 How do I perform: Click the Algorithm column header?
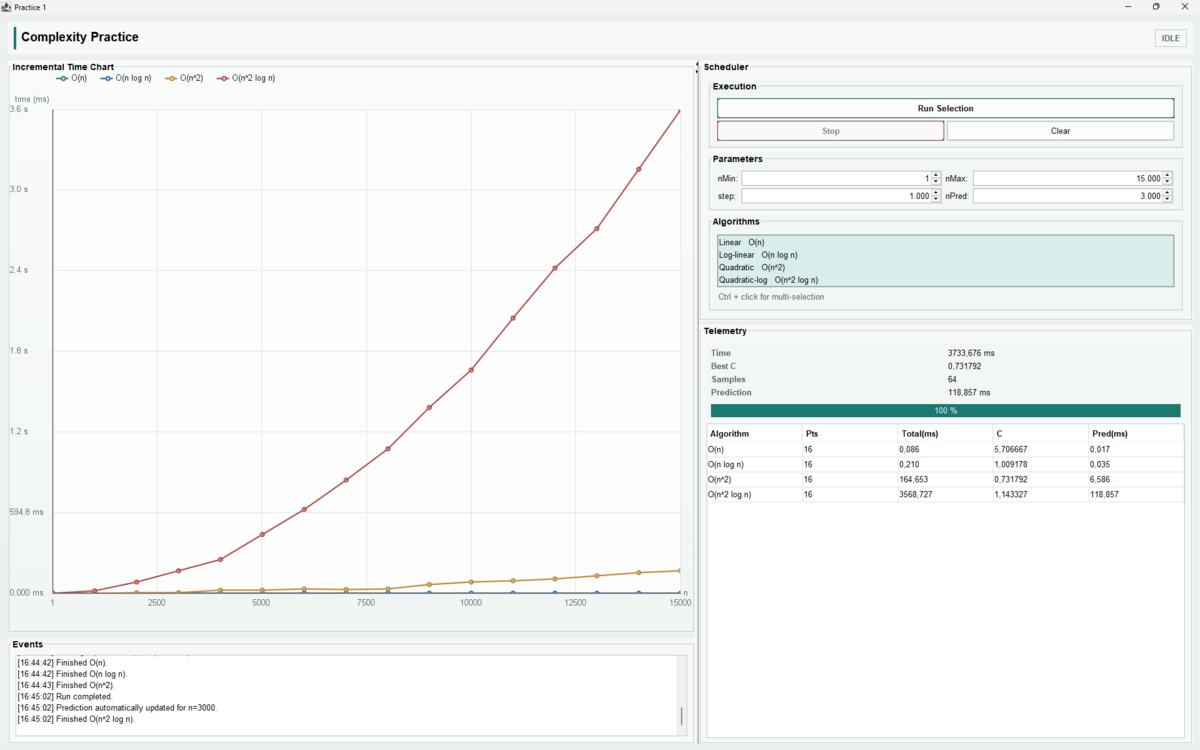[754, 434]
